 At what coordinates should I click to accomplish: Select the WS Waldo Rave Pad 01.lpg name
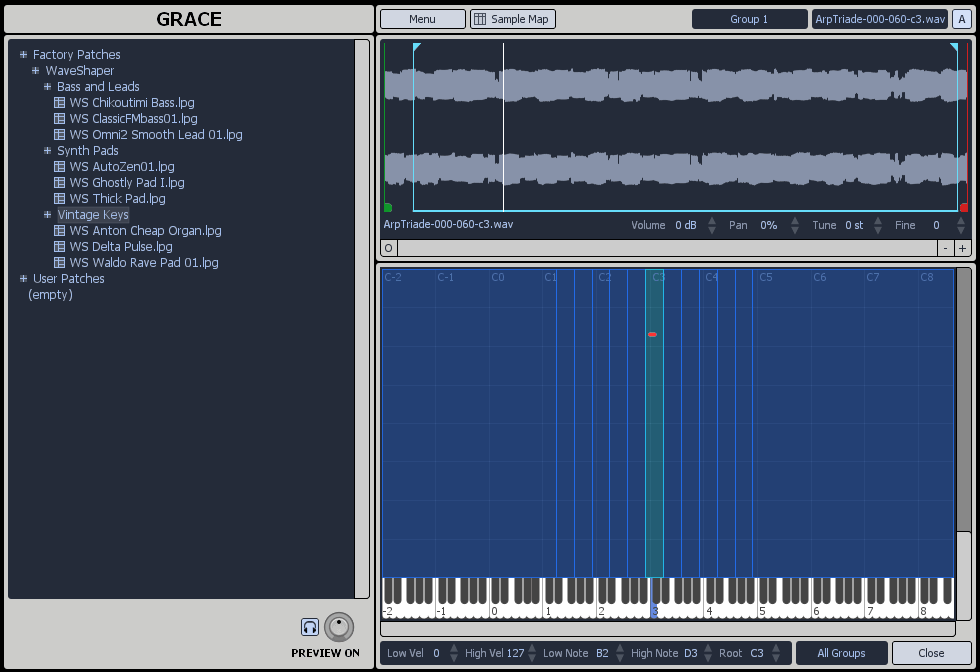[x=144, y=263]
